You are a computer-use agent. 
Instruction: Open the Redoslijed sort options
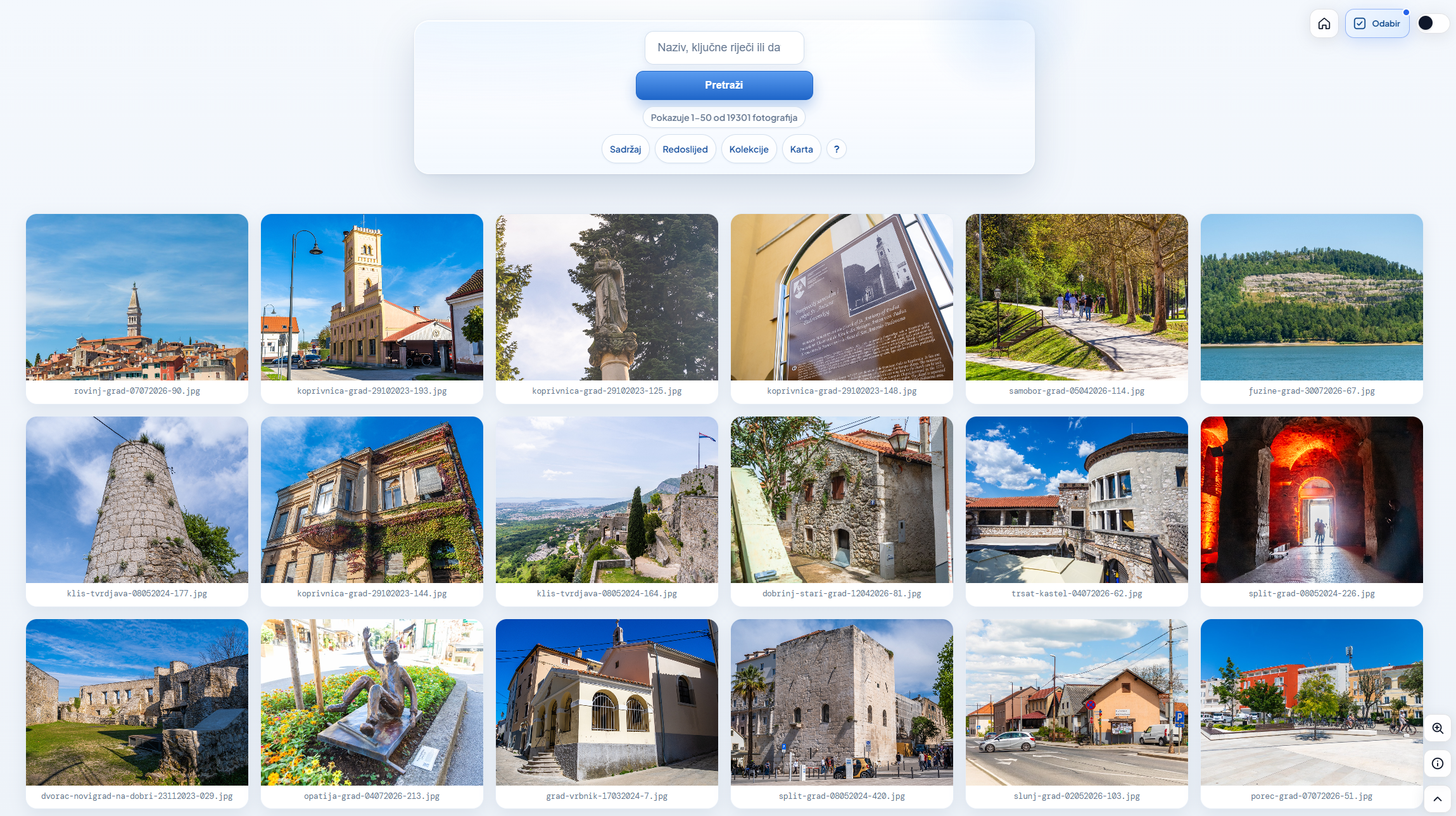(685, 149)
